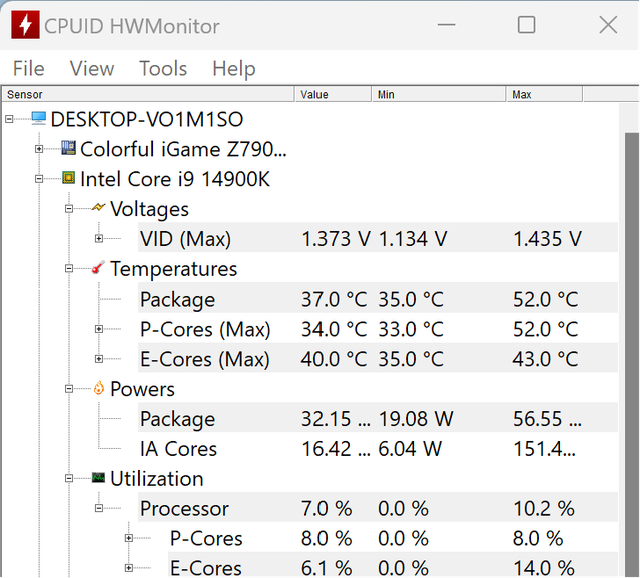Click the 19.08 W minimum value

pyautogui.click(x=416, y=419)
